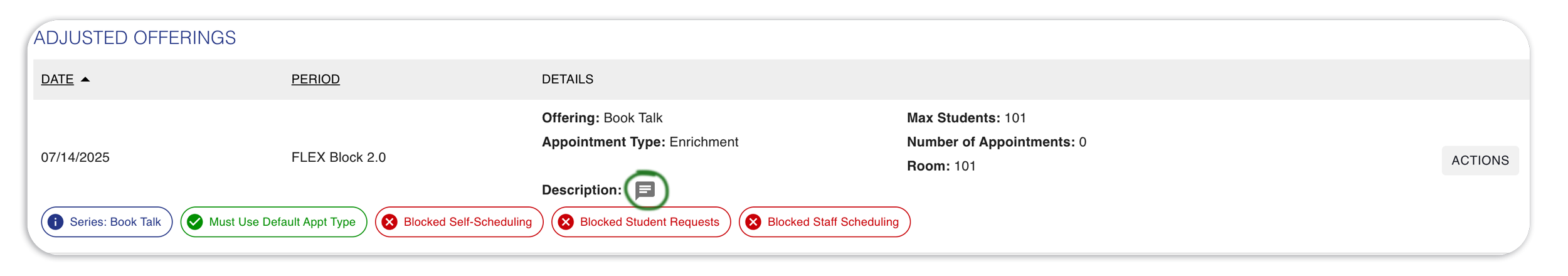Click the 07/14/2025 date cell
The image size is (1568, 276).
pyautogui.click(x=75, y=157)
